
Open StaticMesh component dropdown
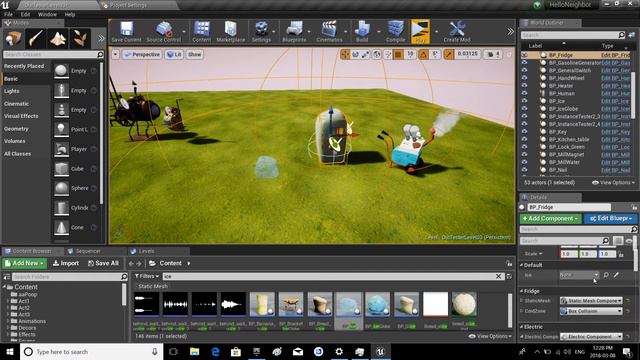(591, 301)
